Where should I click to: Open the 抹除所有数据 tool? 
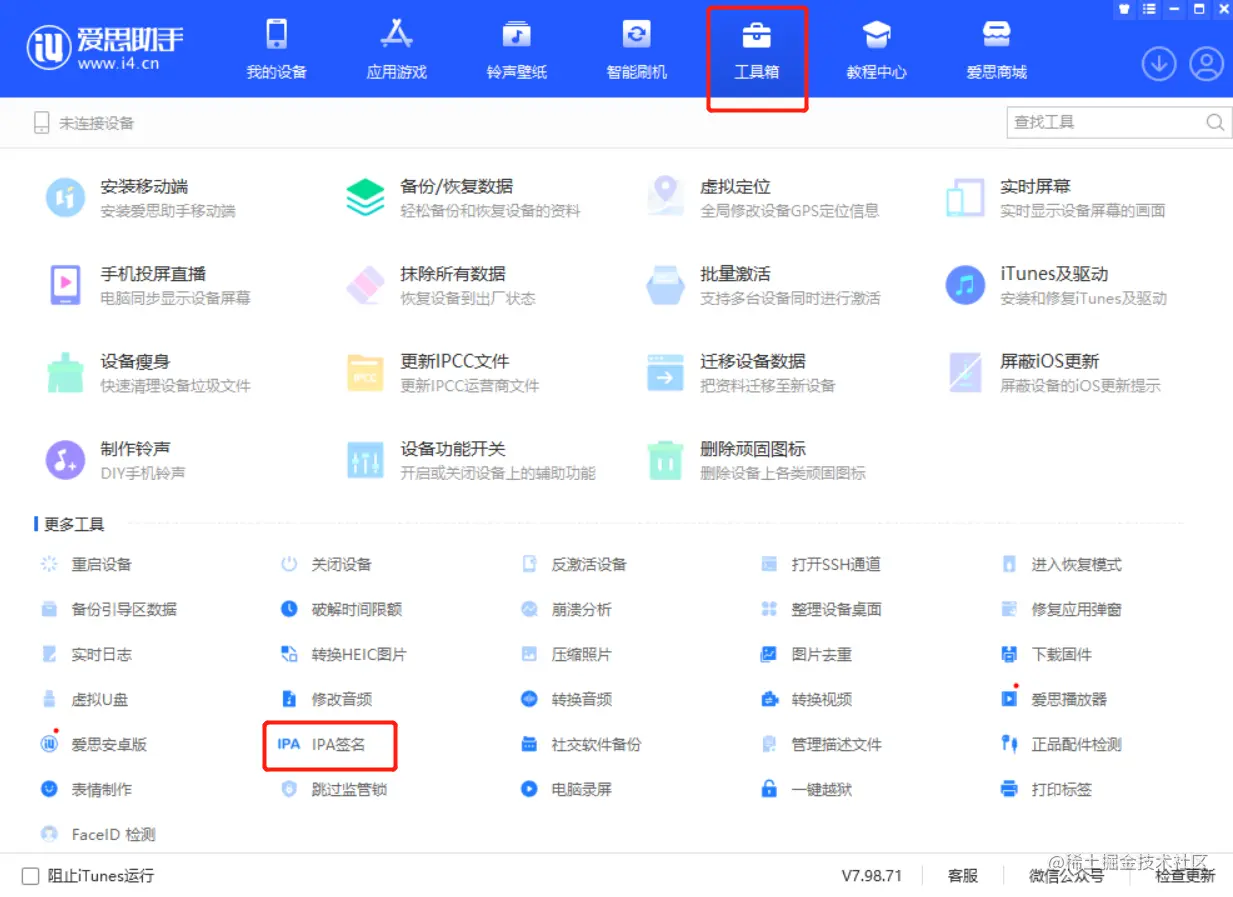pos(440,285)
